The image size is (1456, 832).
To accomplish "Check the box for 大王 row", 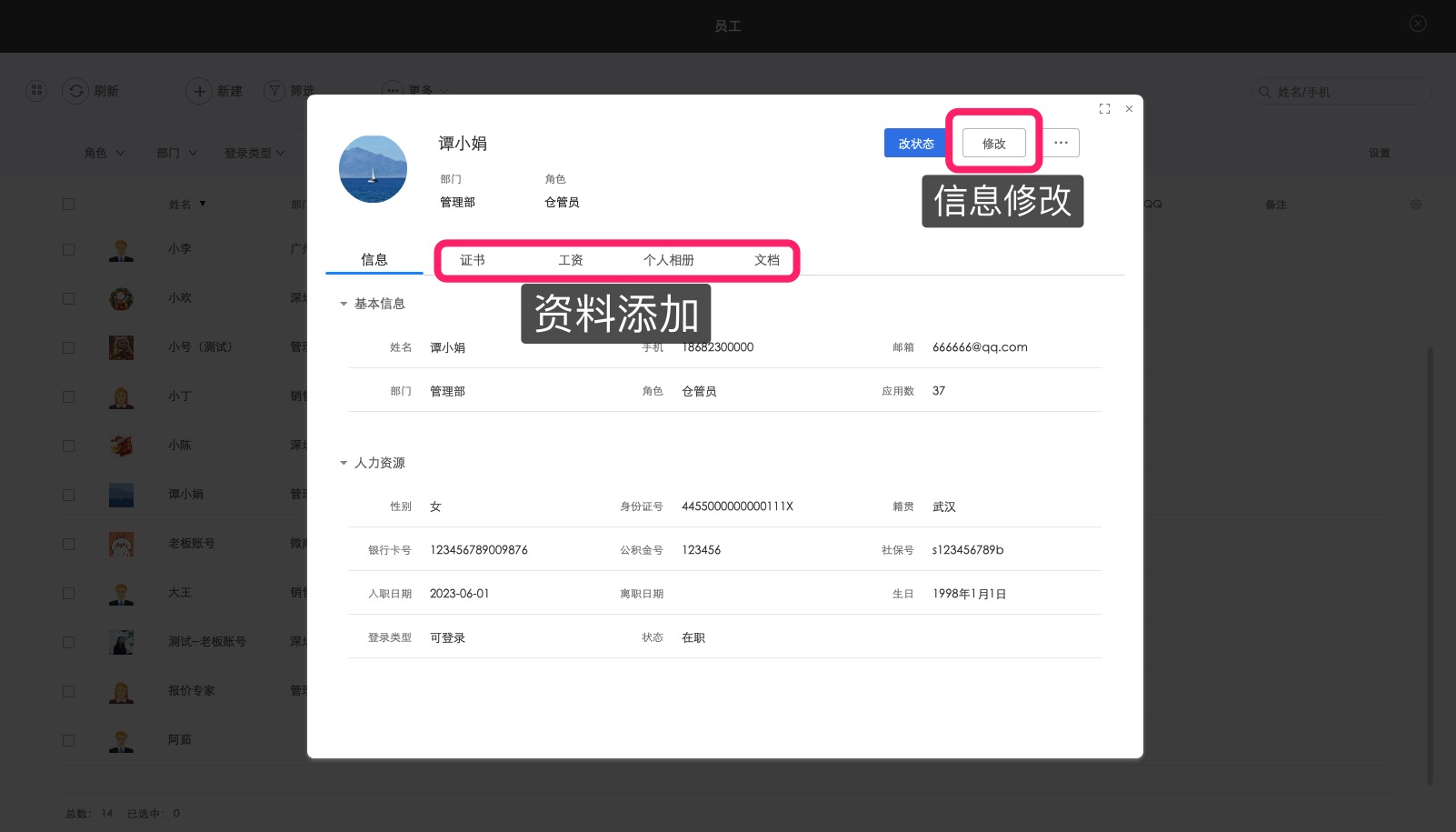I will coord(68,593).
